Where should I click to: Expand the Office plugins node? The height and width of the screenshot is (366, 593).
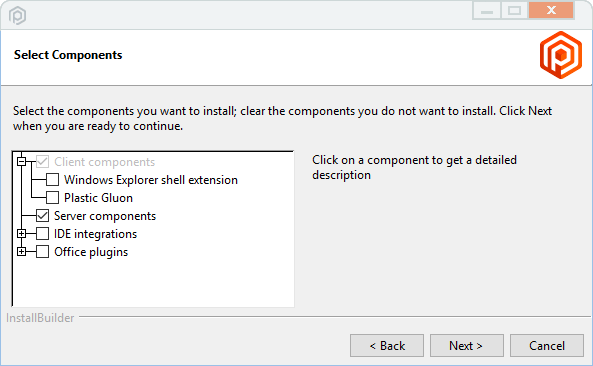coord(22,251)
